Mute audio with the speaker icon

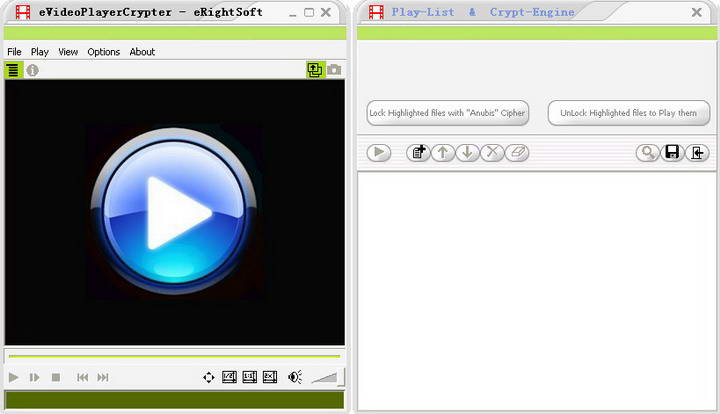pyautogui.click(x=295, y=377)
